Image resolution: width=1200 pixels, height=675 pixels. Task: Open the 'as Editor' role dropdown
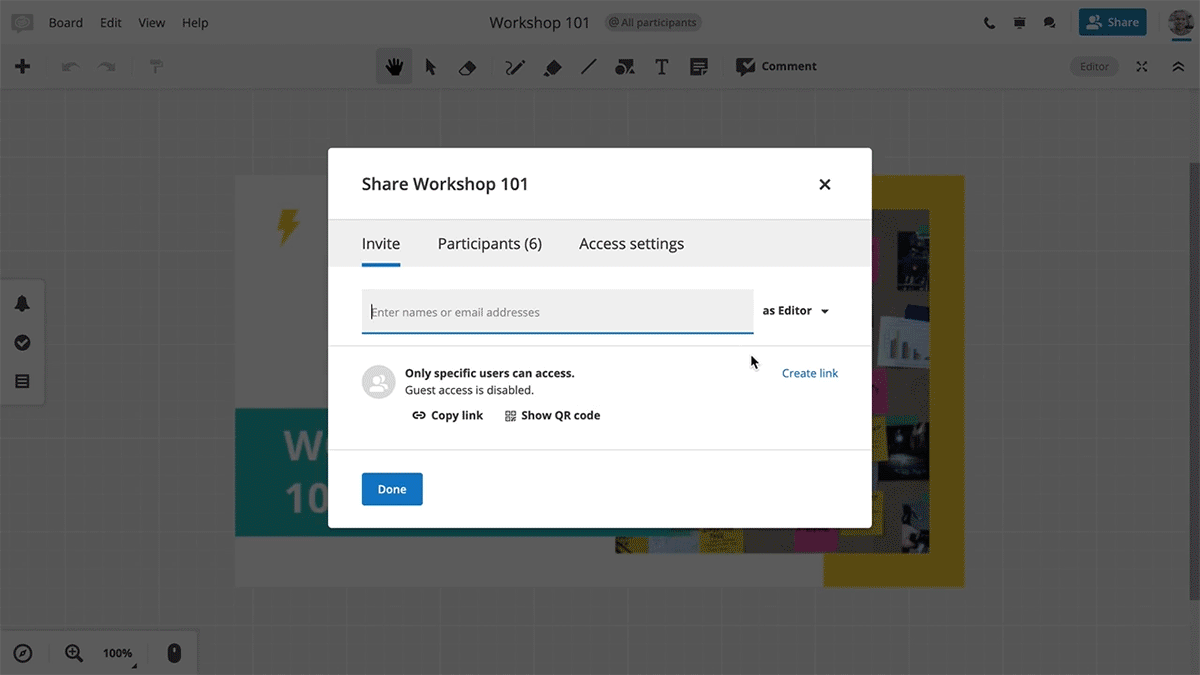(x=796, y=311)
